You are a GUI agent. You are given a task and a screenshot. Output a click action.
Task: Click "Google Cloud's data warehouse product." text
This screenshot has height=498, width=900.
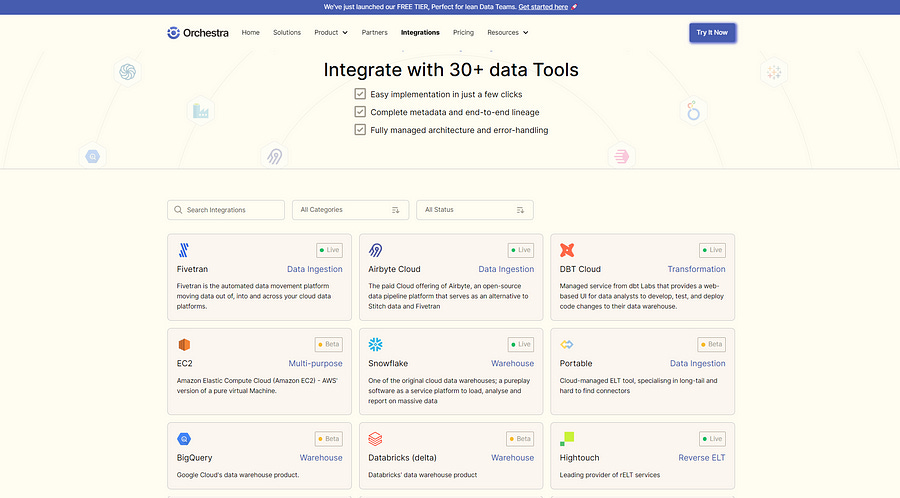pos(238,475)
